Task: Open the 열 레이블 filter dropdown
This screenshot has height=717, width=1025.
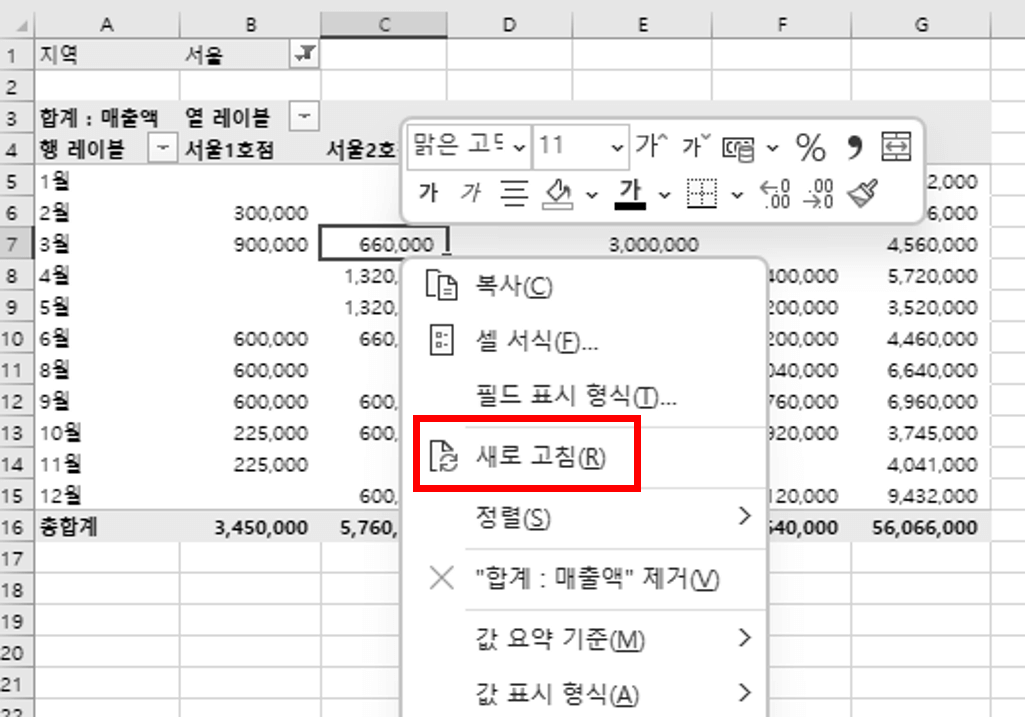Action: point(303,117)
